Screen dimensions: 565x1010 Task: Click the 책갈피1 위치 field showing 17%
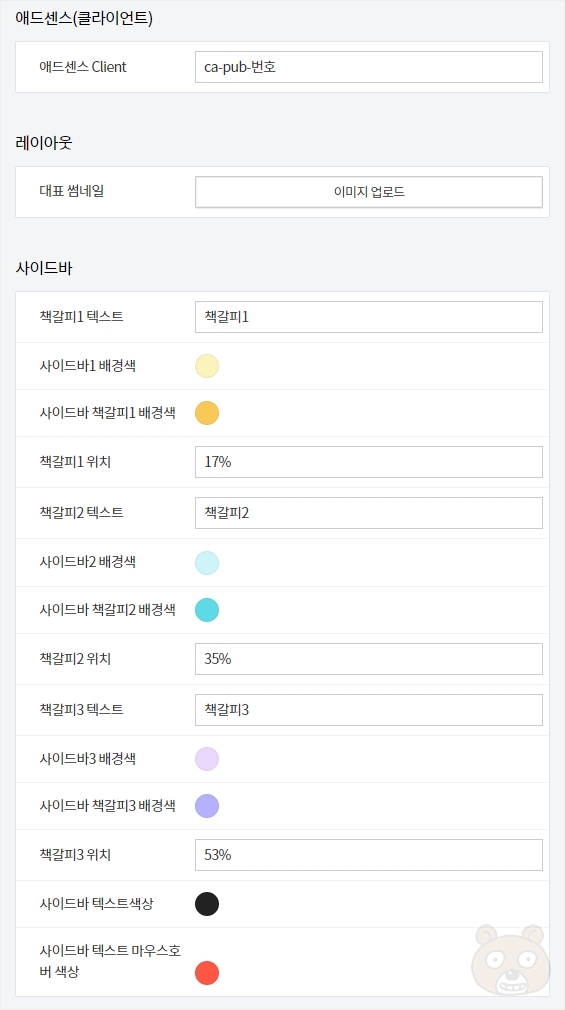click(369, 462)
